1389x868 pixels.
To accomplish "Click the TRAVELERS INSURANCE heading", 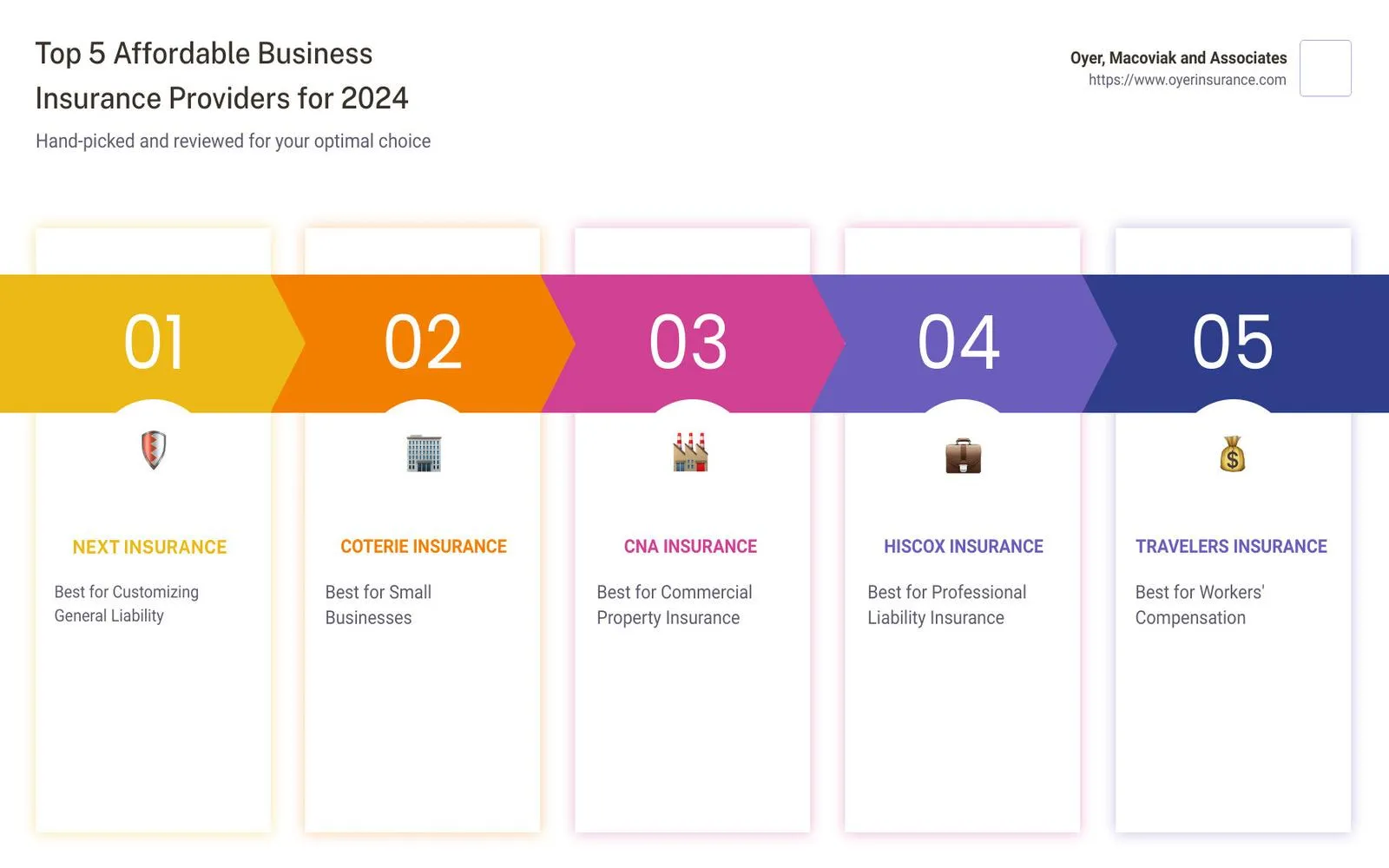I will (x=1231, y=546).
